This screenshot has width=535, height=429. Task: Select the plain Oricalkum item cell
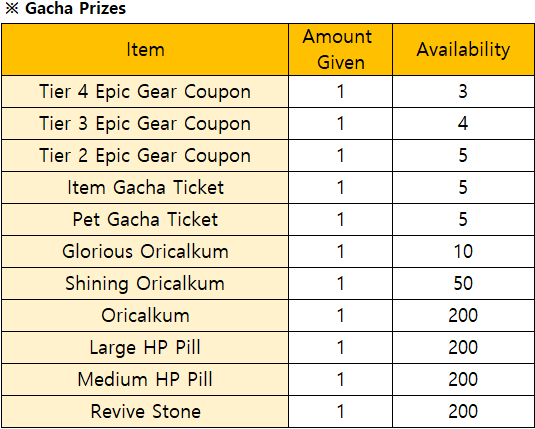click(x=145, y=315)
